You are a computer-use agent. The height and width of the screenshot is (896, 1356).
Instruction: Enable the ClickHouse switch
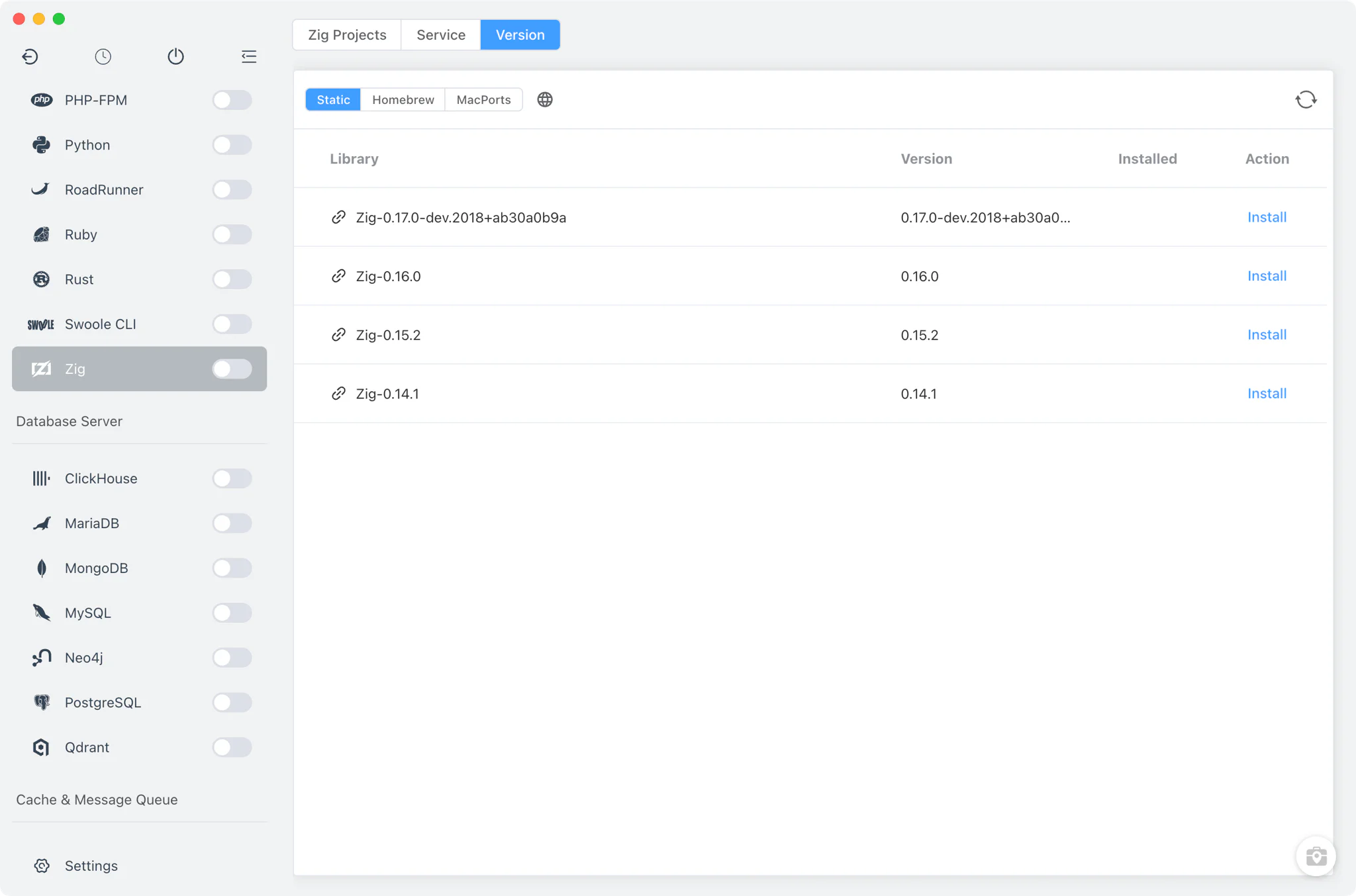pyautogui.click(x=232, y=478)
